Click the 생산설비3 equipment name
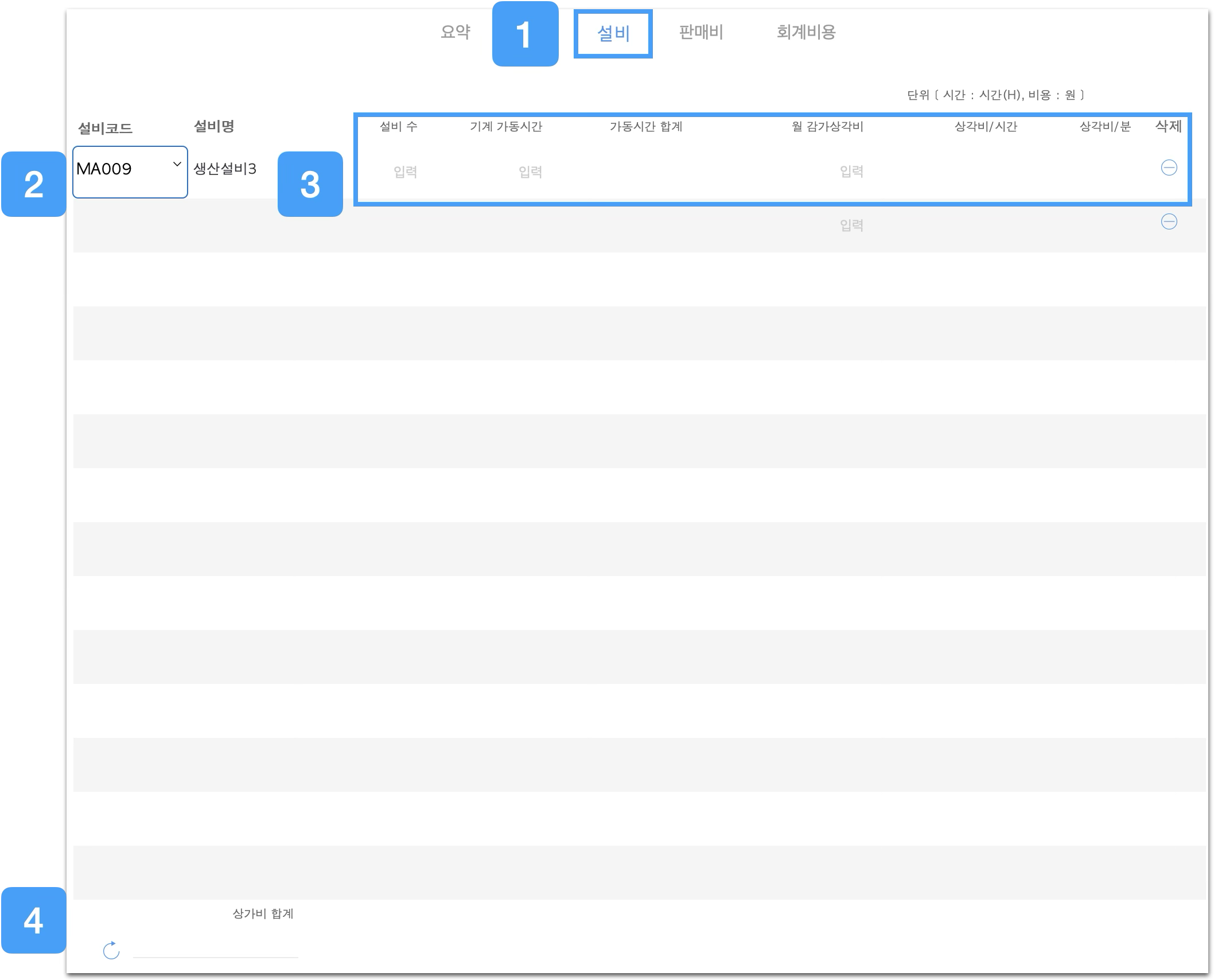 pos(225,169)
